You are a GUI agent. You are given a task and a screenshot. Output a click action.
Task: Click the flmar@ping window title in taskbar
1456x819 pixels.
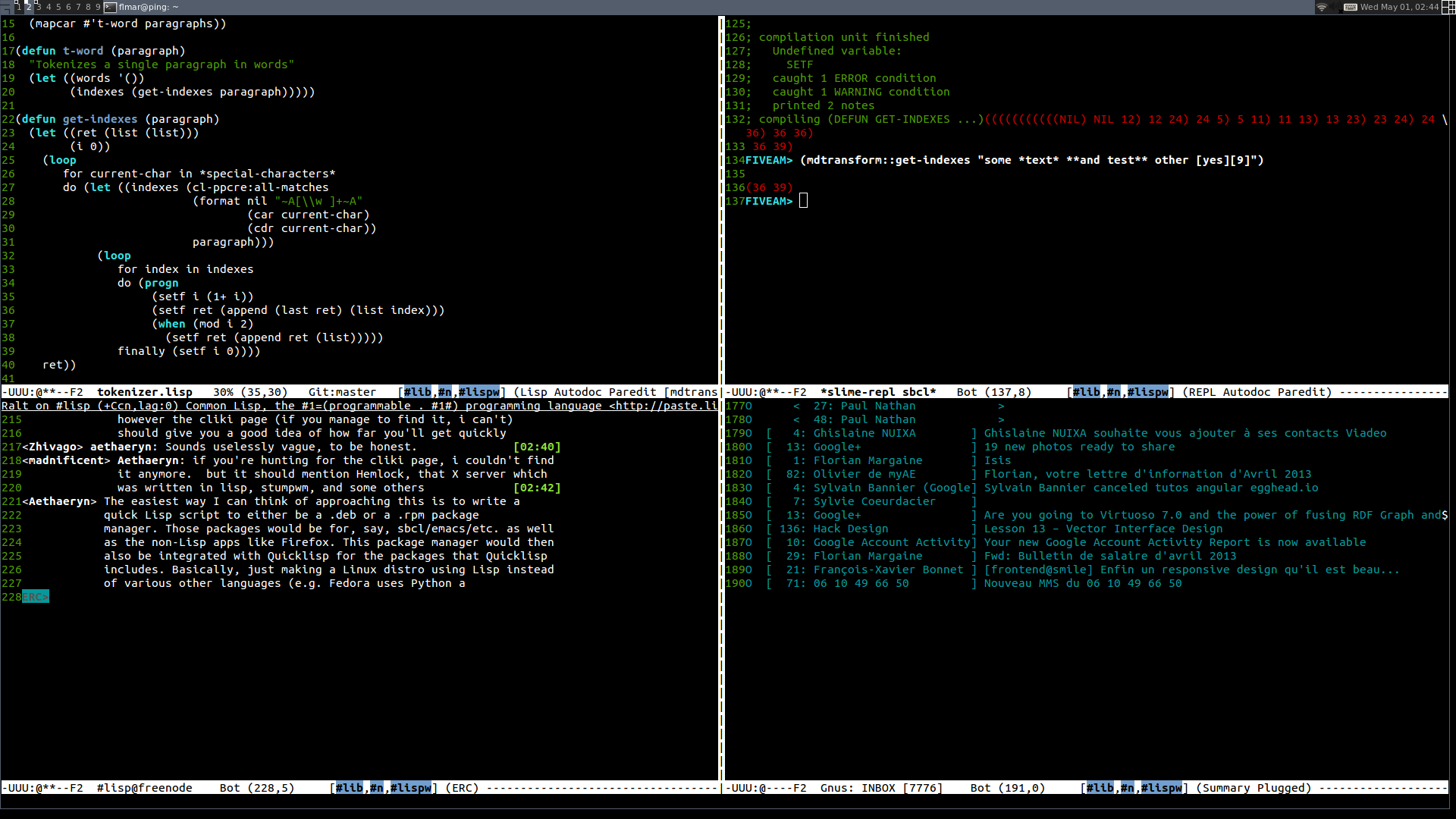tap(149, 7)
